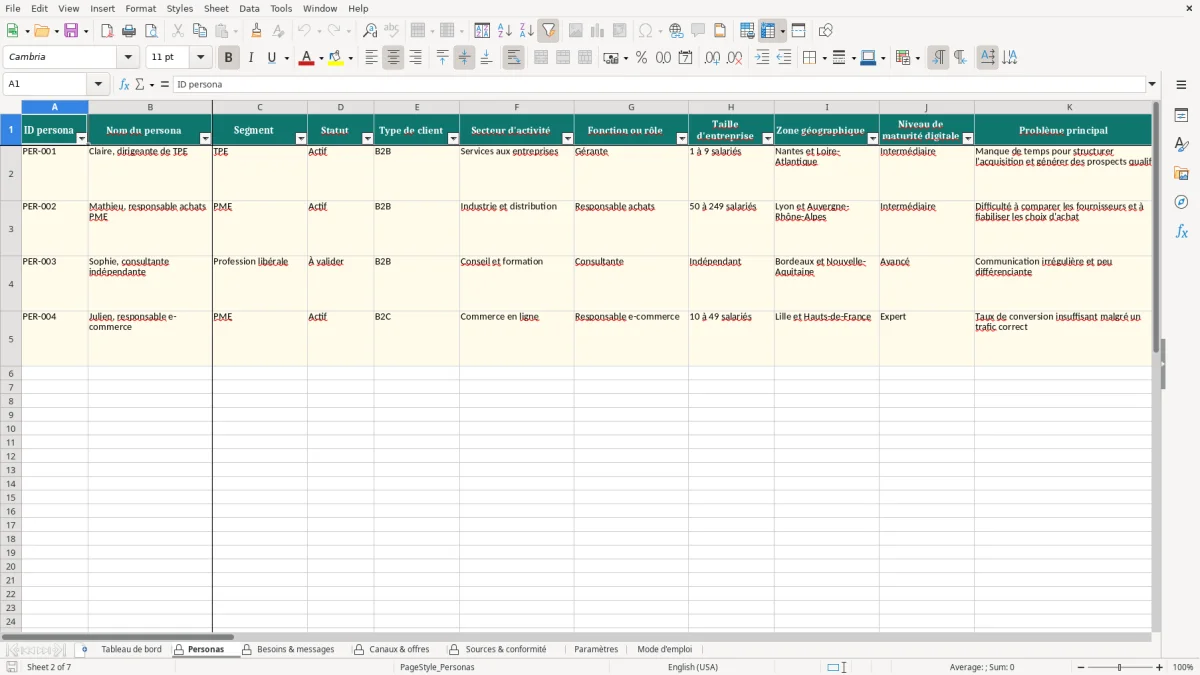Align text right icon
The height and width of the screenshot is (675, 1200).
415,58
